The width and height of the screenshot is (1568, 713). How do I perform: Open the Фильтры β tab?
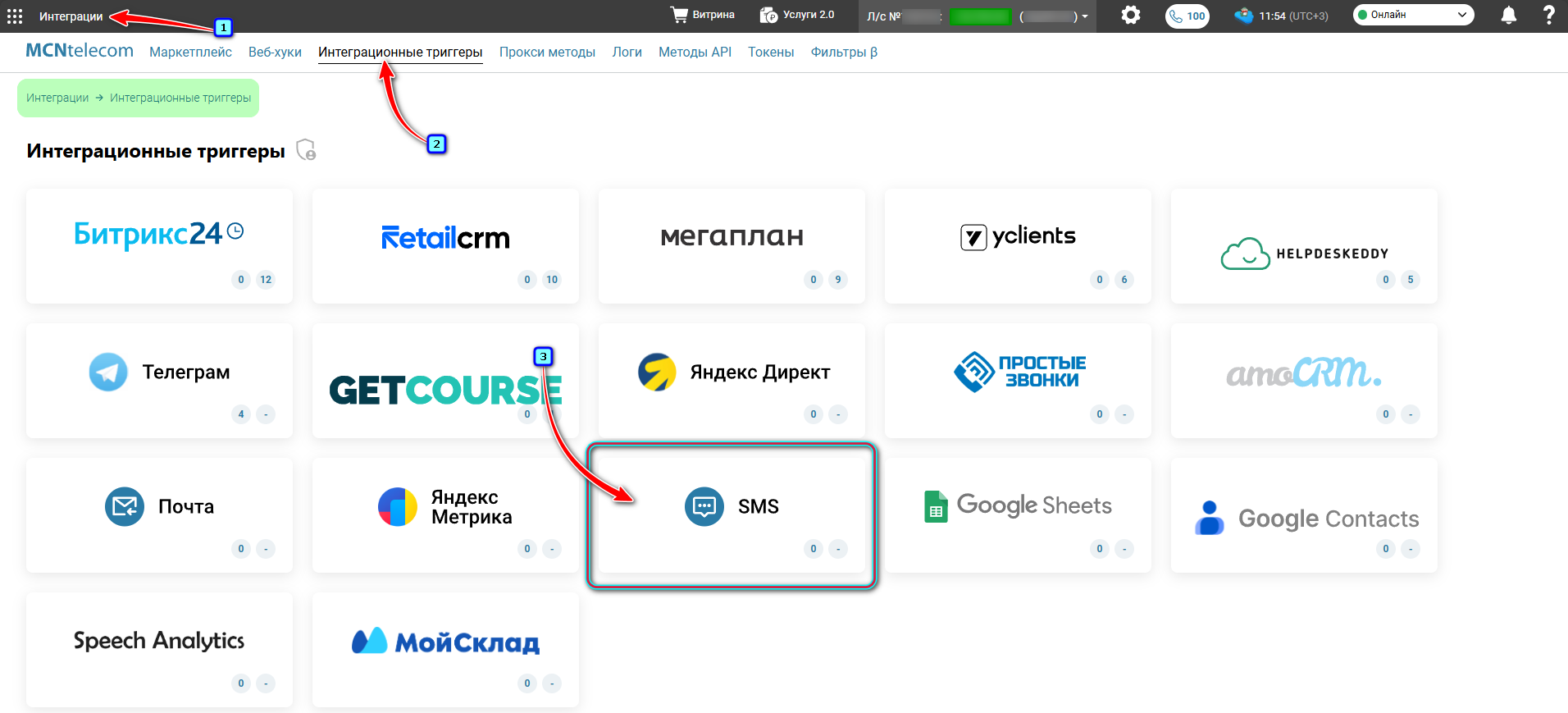tap(844, 52)
